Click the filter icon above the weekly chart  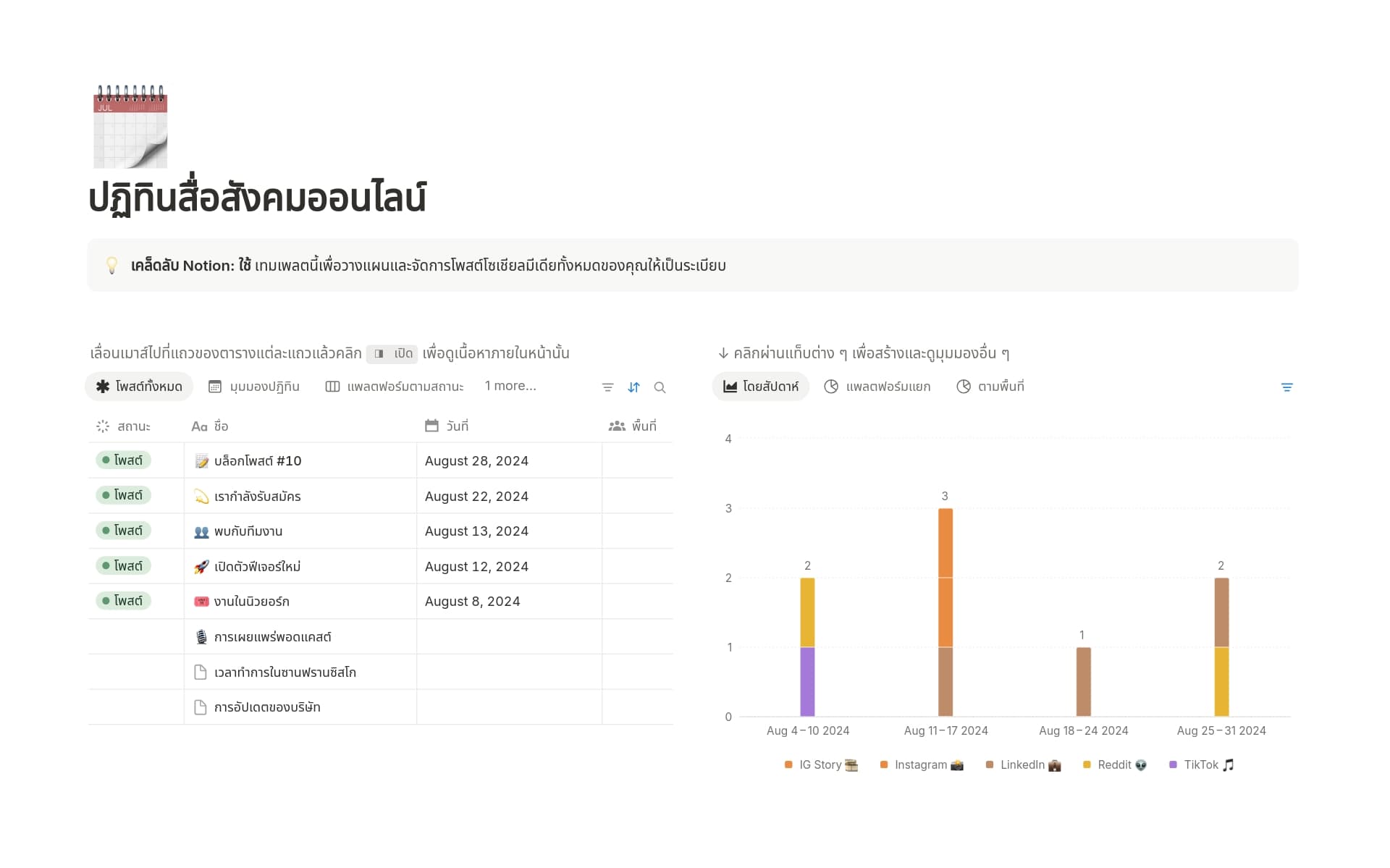click(1288, 387)
